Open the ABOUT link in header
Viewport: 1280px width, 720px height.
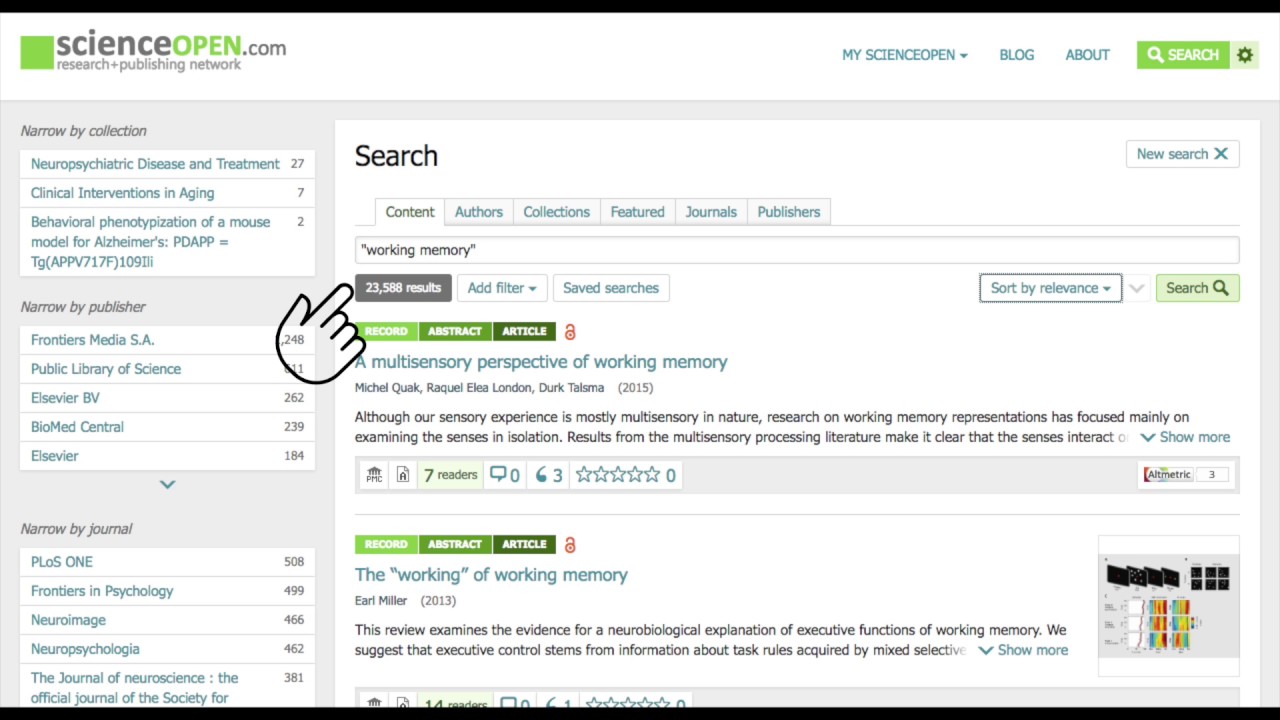1087,55
